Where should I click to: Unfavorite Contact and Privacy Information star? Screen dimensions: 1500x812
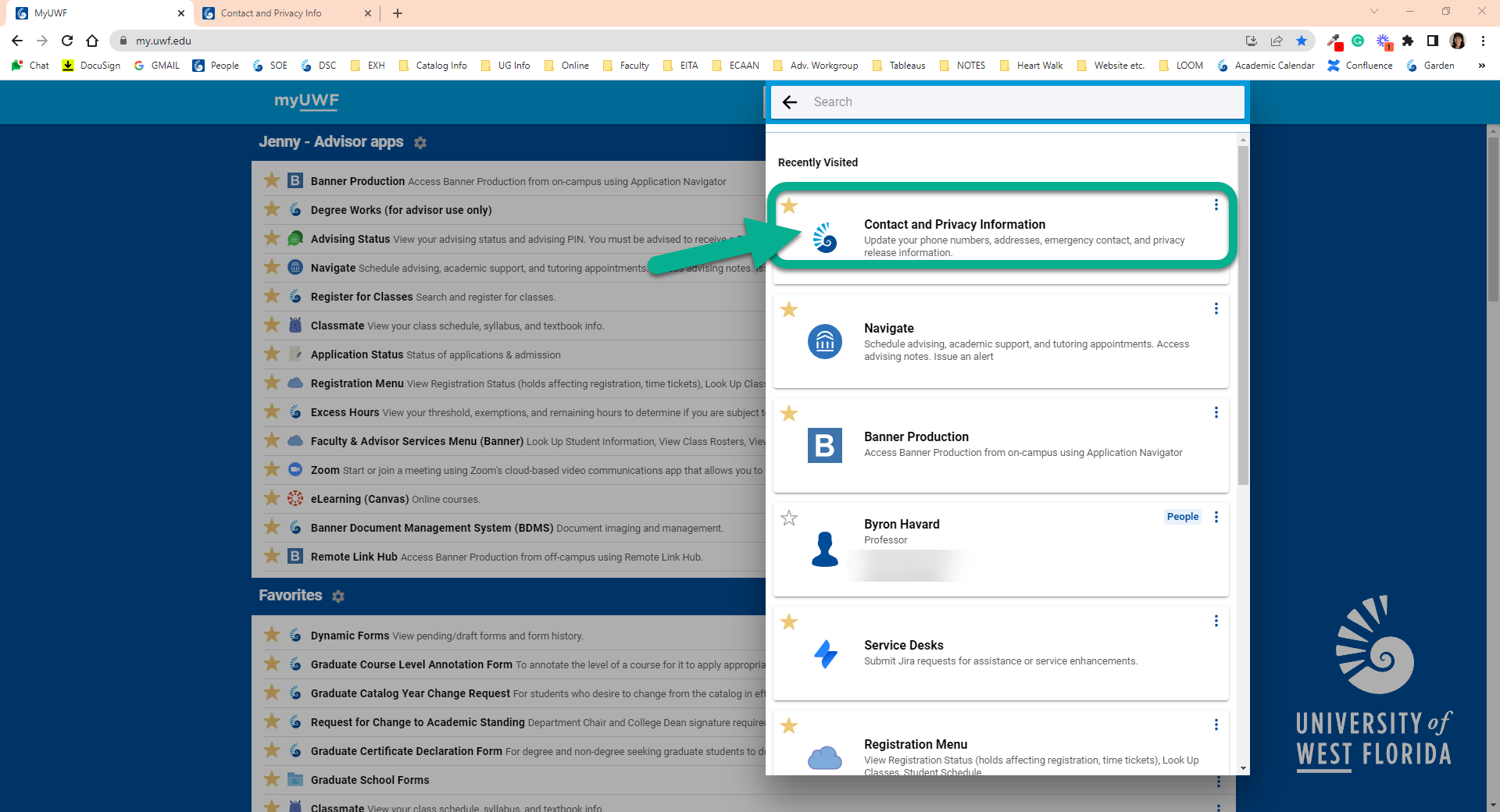click(x=789, y=205)
